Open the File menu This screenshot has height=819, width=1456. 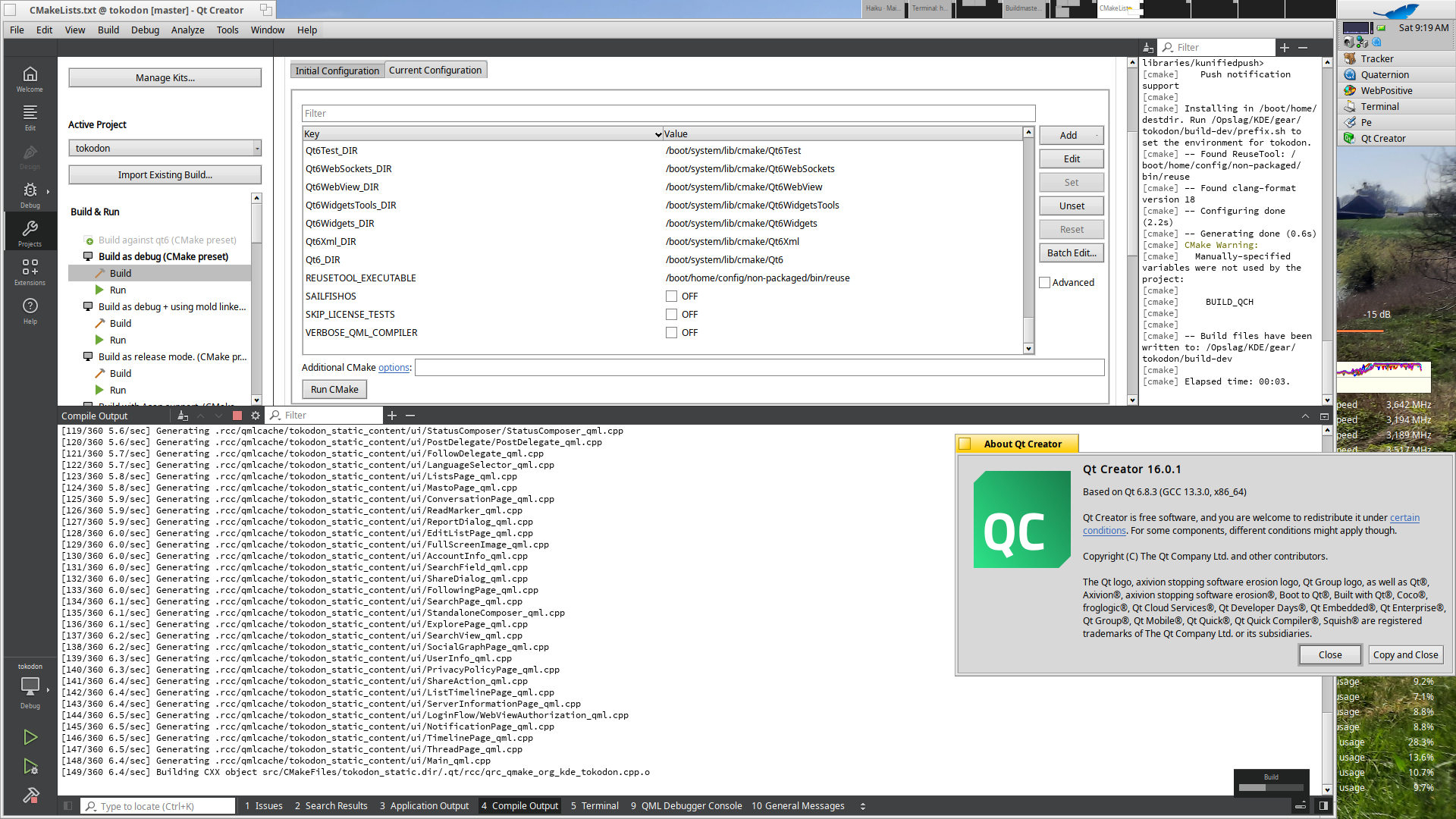[17, 30]
